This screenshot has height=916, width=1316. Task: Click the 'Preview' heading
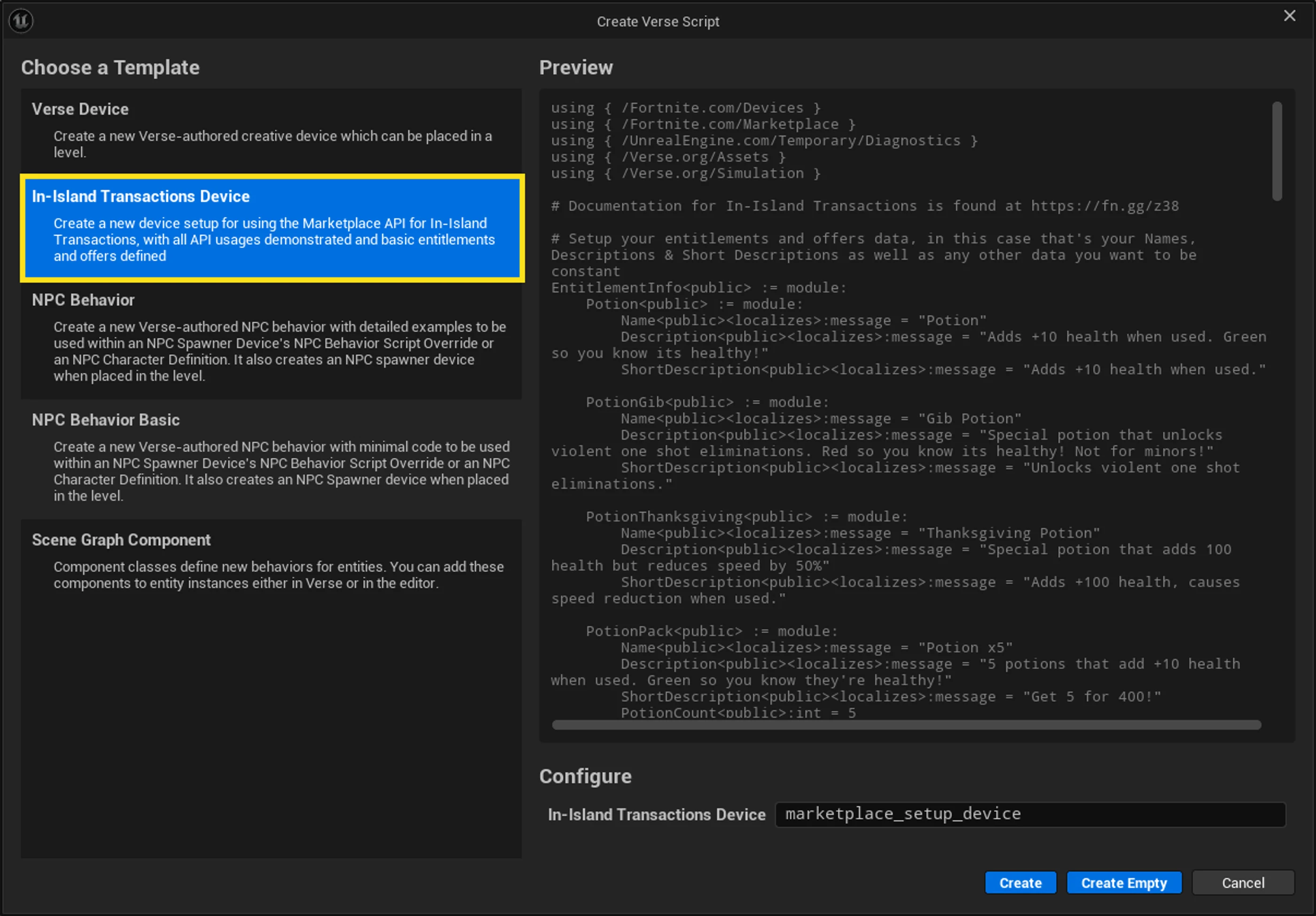576,68
